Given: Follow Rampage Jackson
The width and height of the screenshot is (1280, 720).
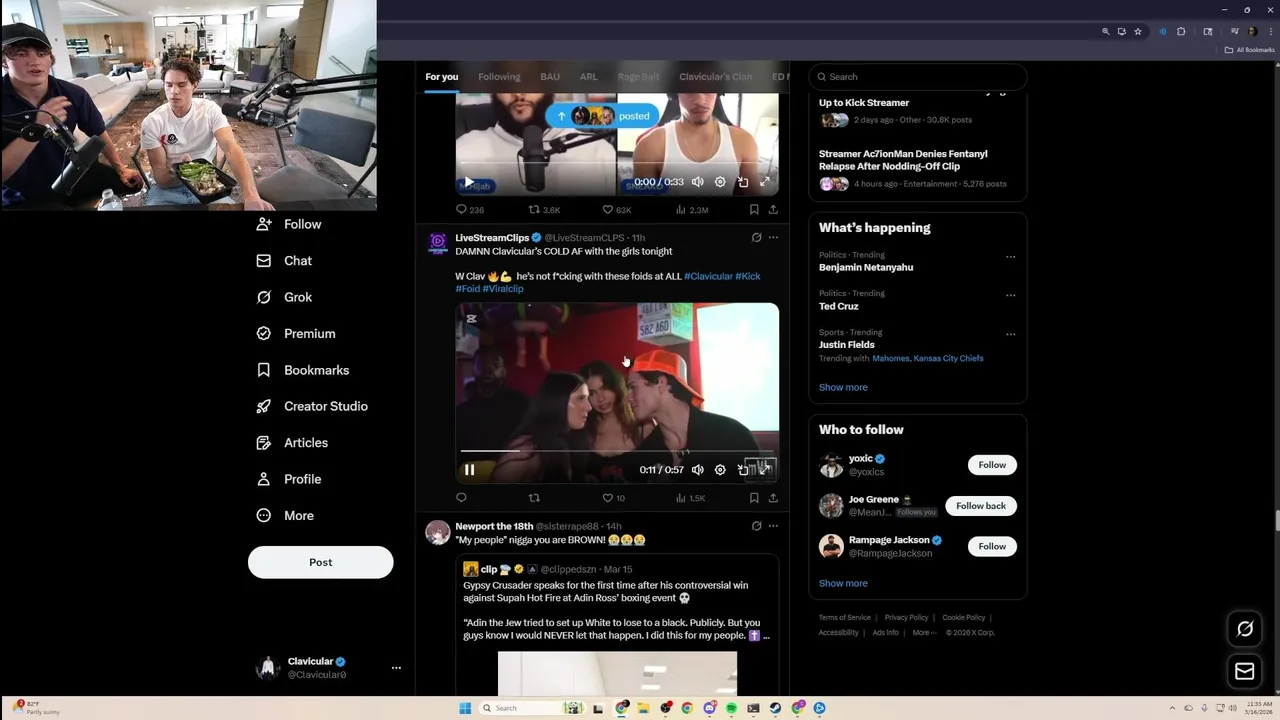Looking at the screenshot, I should click(992, 546).
